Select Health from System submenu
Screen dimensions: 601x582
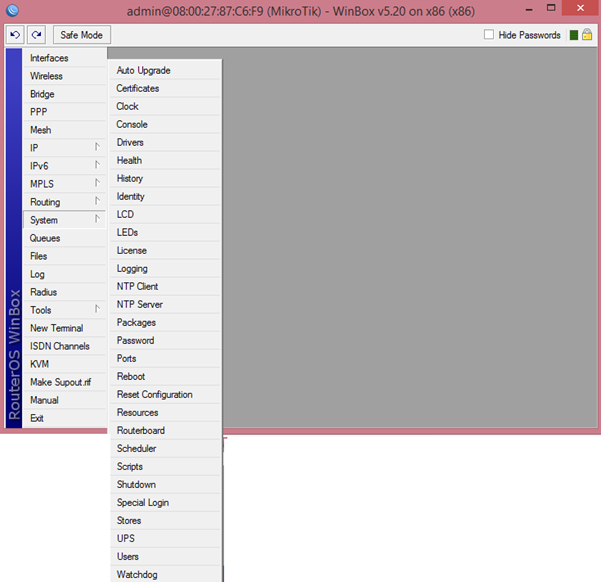tap(165, 160)
